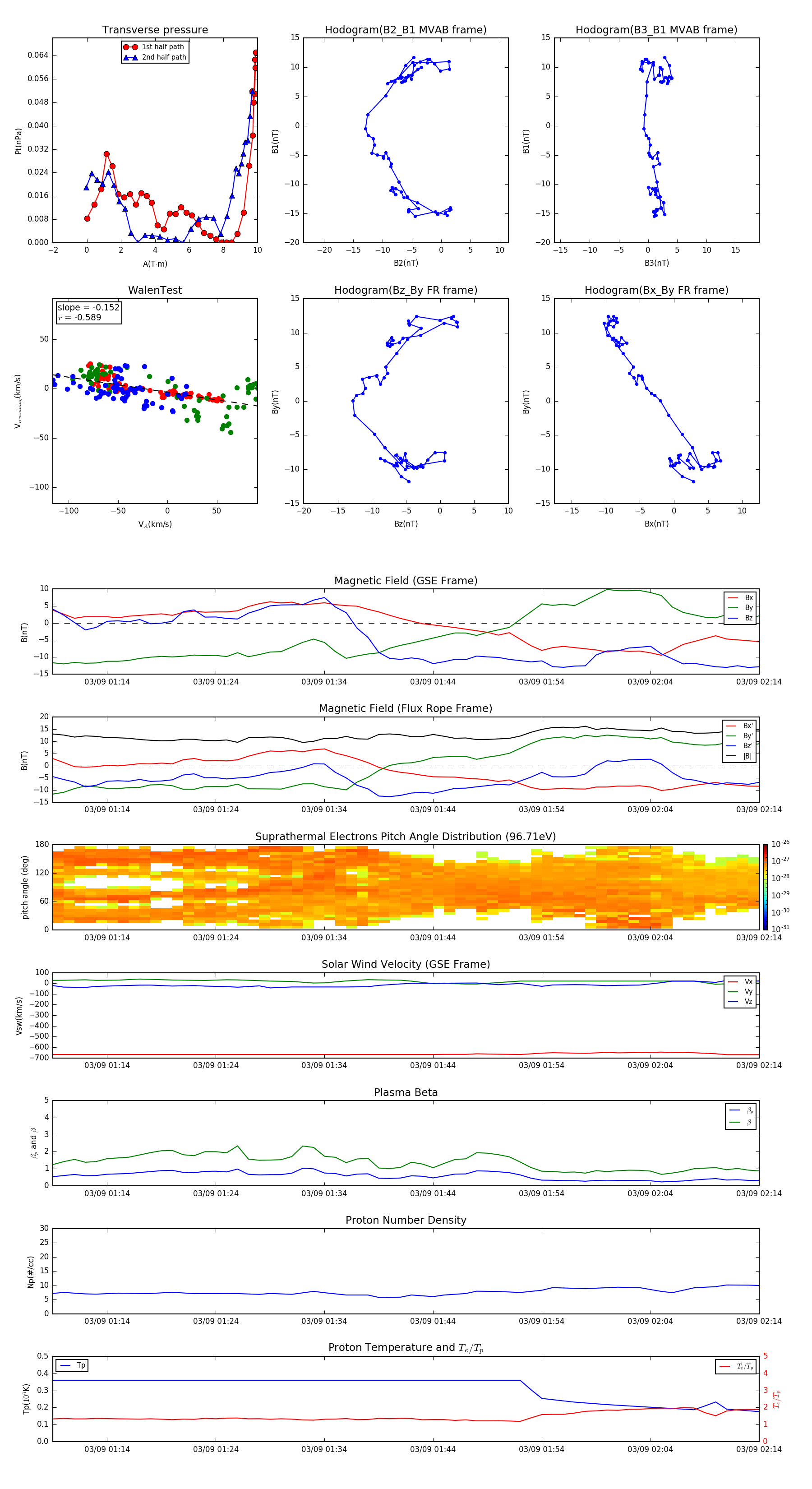Select Bx' legend entry in Flux Rope plot
The height and width of the screenshot is (1489, 812).
(739, 726)
